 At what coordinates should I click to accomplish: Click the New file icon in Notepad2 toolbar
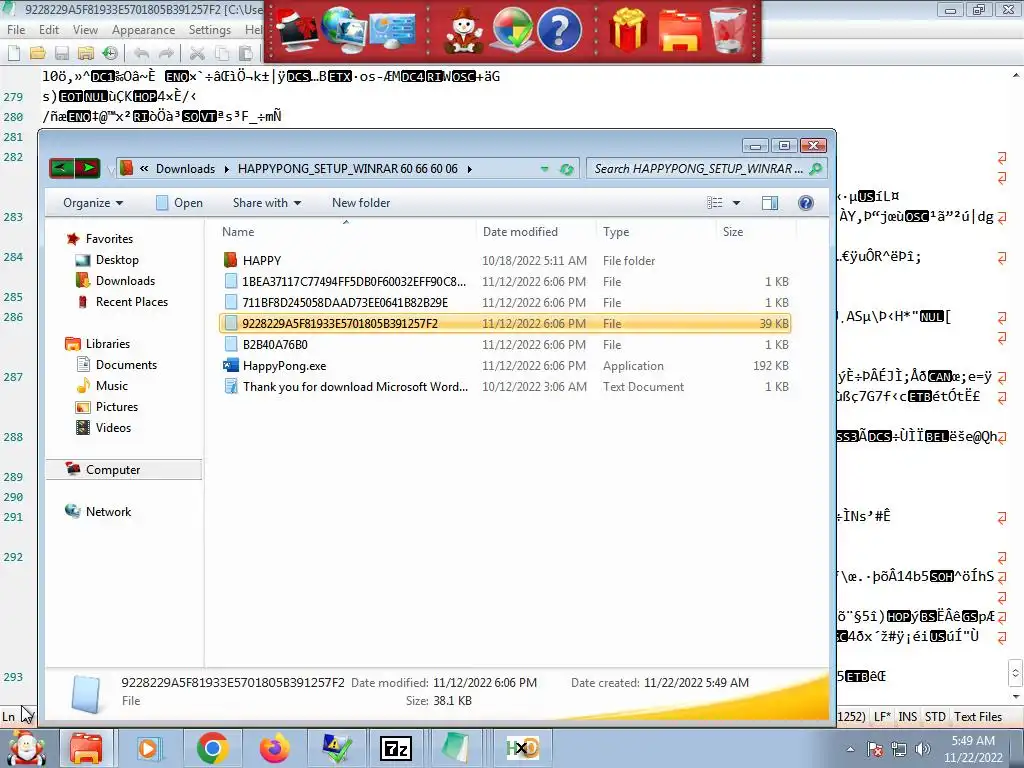point(14,53)
